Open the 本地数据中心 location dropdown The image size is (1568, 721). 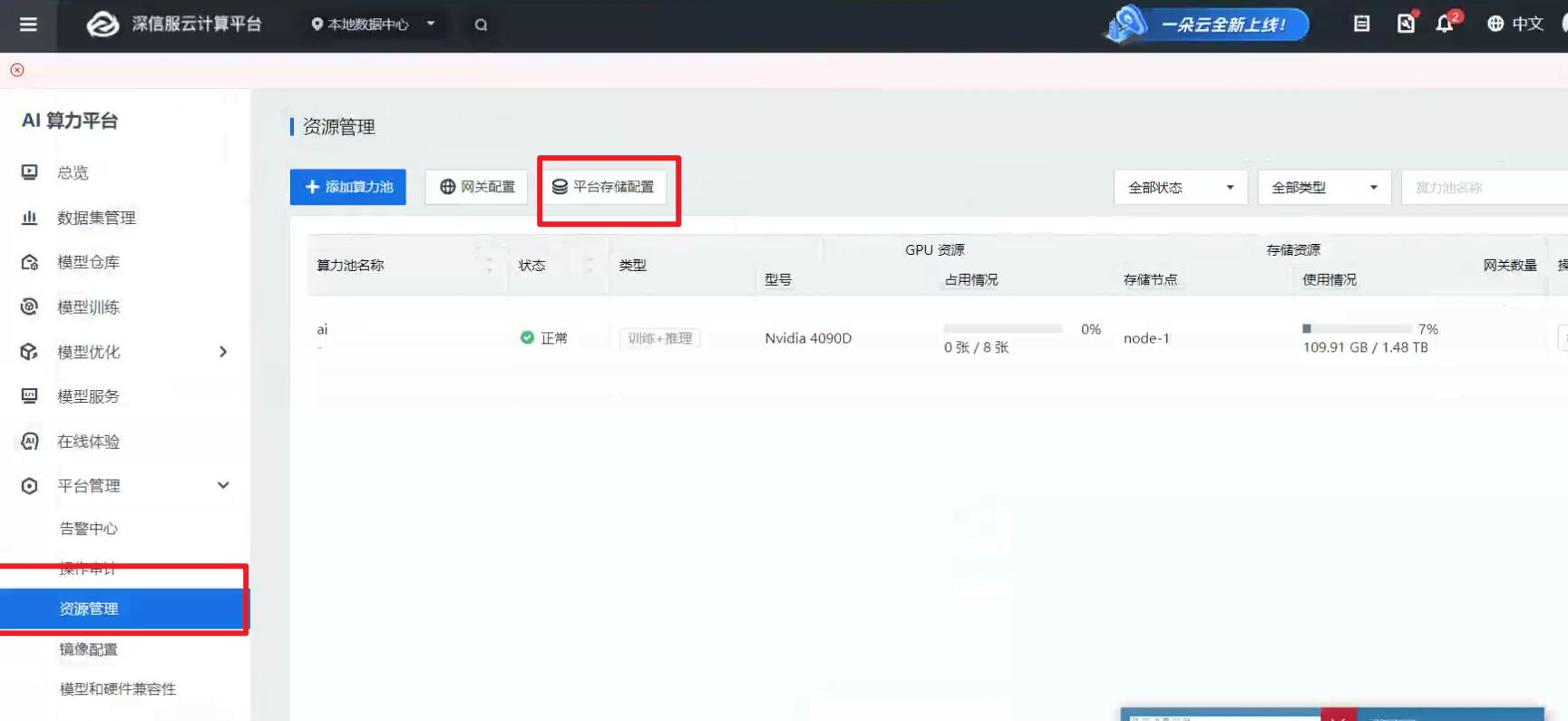tap(374, 24)
